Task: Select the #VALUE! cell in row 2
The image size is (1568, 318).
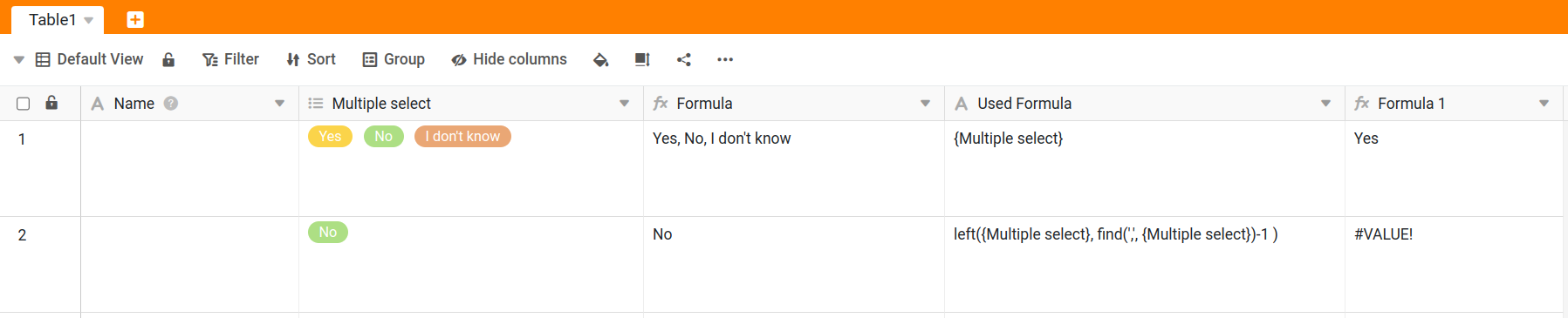Action: coord(1454,264)
